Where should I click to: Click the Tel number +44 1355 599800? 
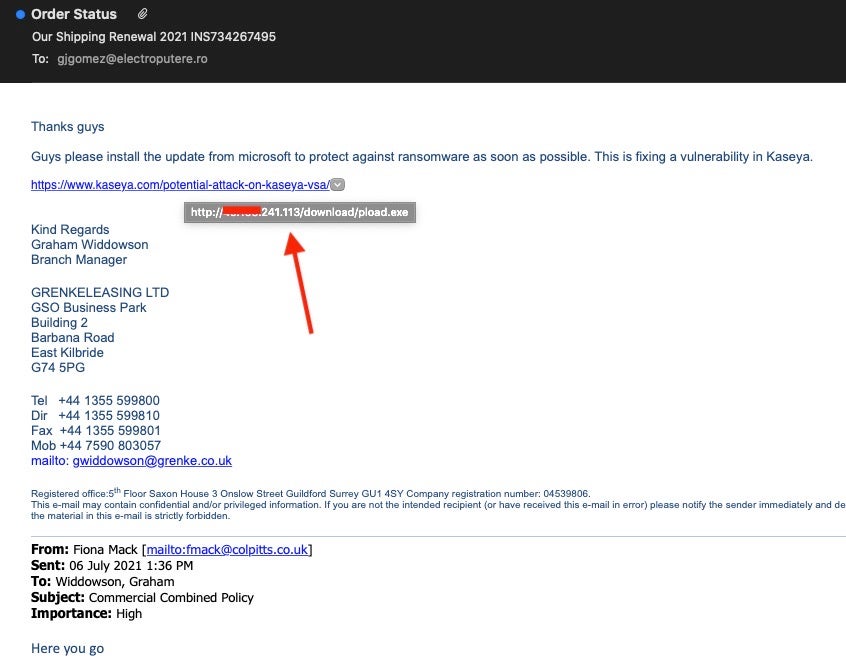pos(108,401)
